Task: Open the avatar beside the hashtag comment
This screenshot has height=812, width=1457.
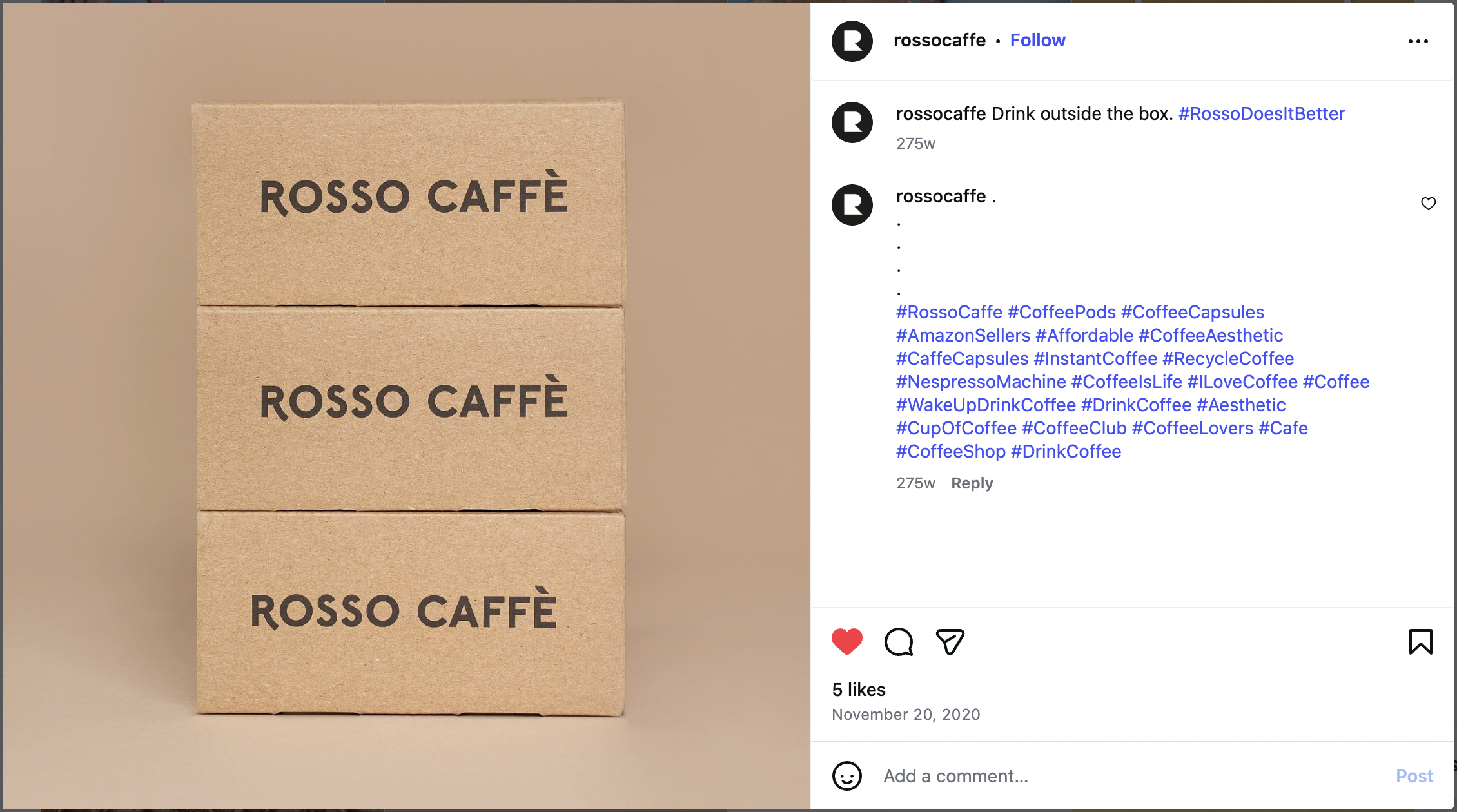Action: click(x=852, y=205)
